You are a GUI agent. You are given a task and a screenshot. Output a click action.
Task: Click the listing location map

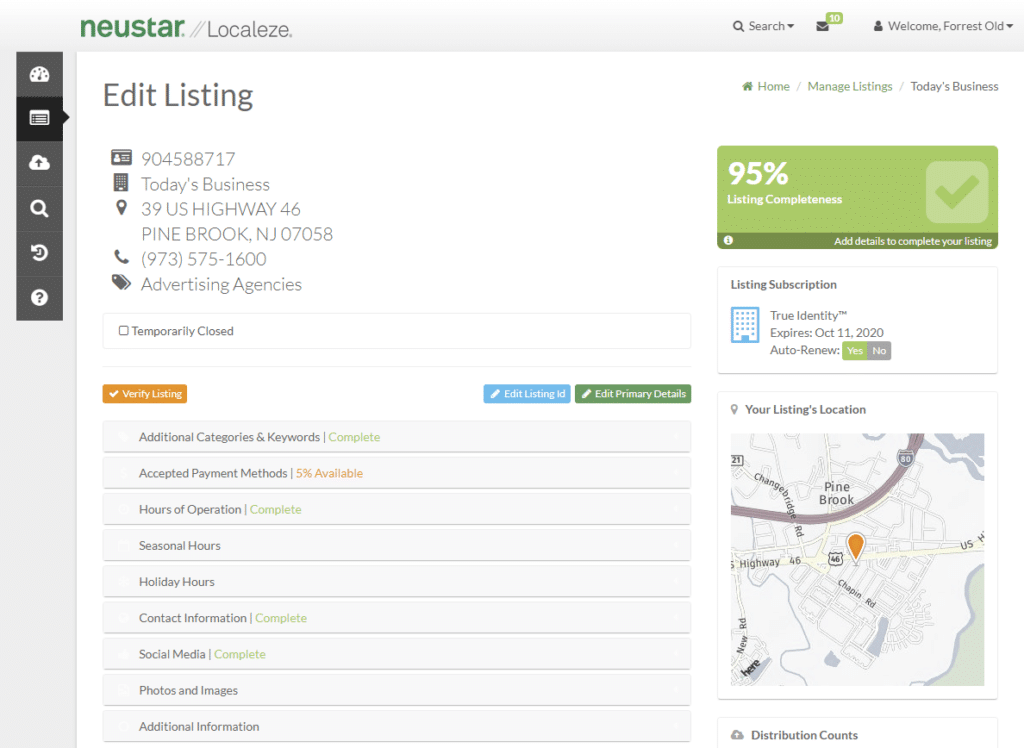[x=857, y=559]
